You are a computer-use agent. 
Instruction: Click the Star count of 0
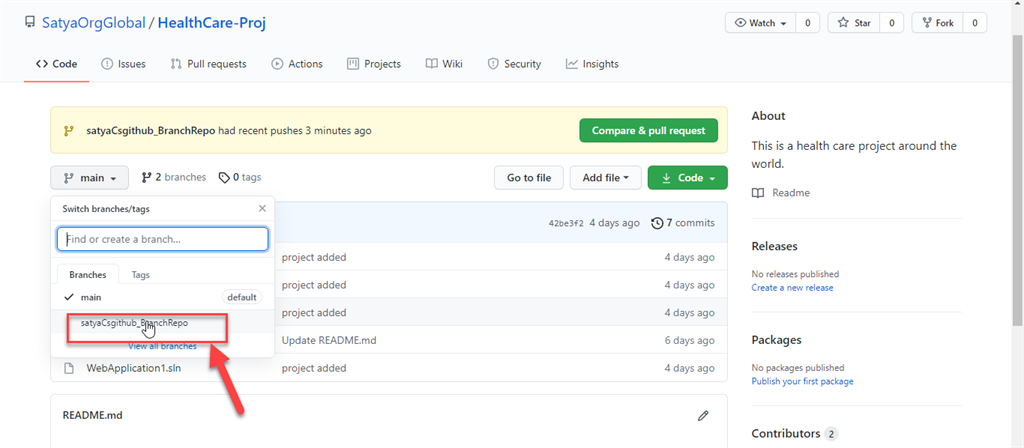pos(891,23)
